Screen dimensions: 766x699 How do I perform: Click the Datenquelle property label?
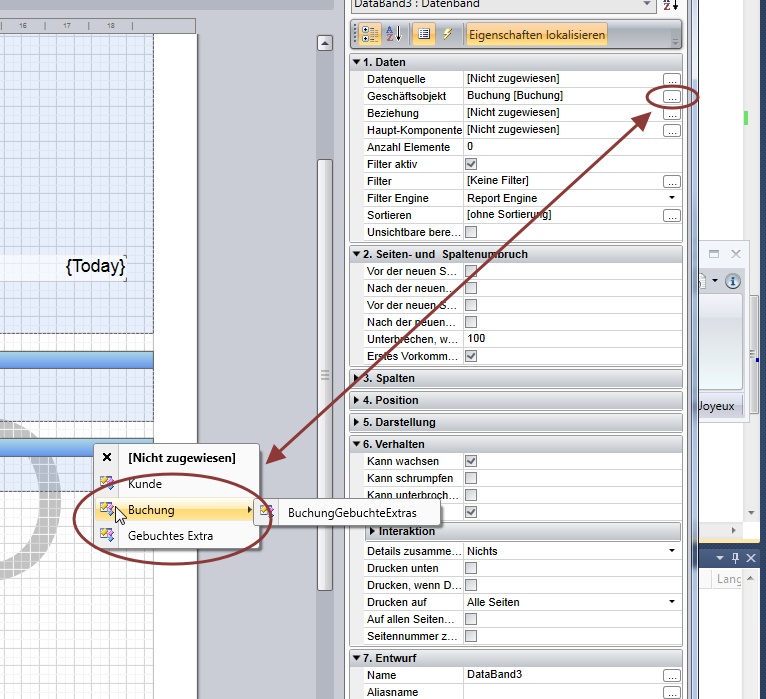[396, 79]
